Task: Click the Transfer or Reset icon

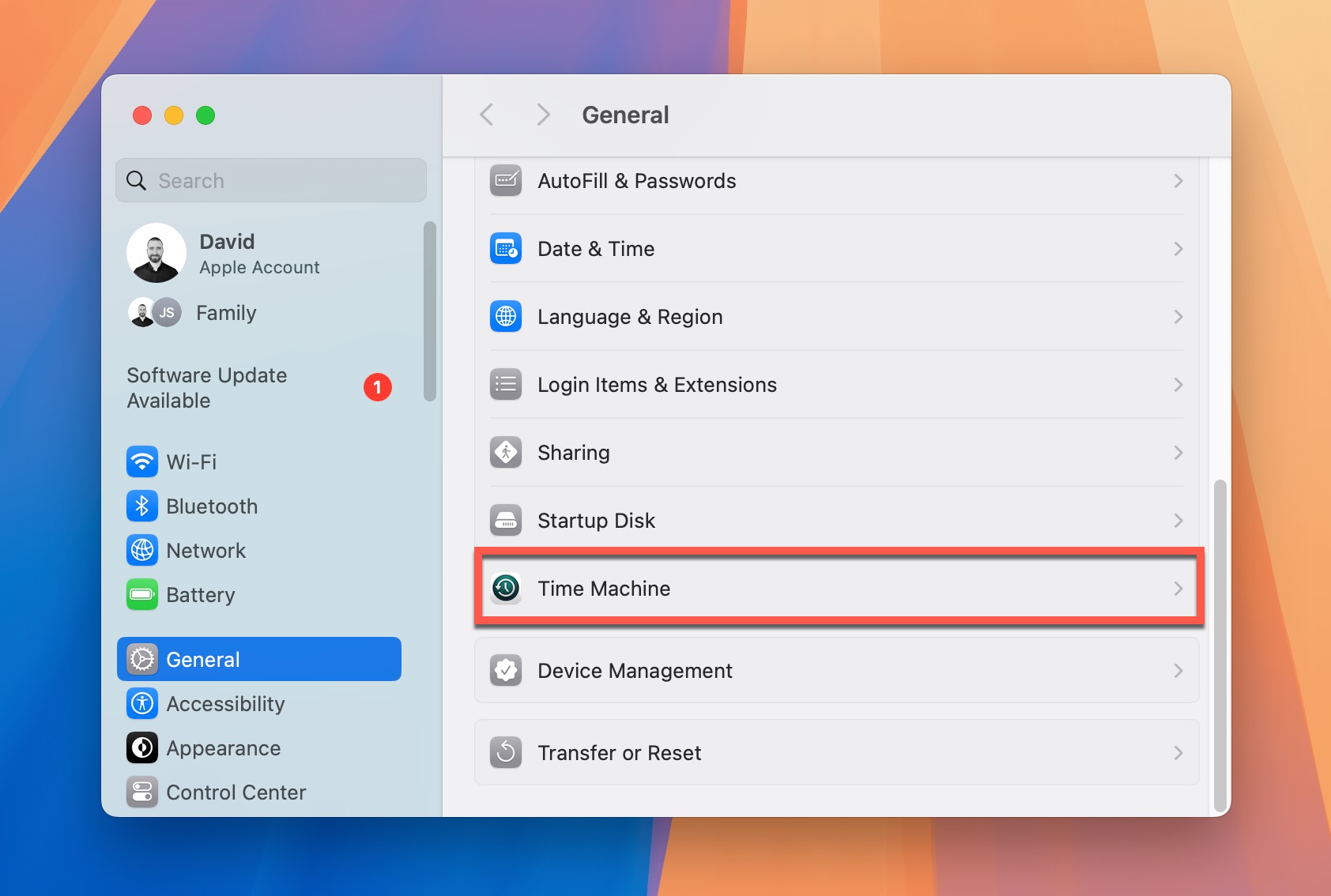Action: (x=506, y=753)
